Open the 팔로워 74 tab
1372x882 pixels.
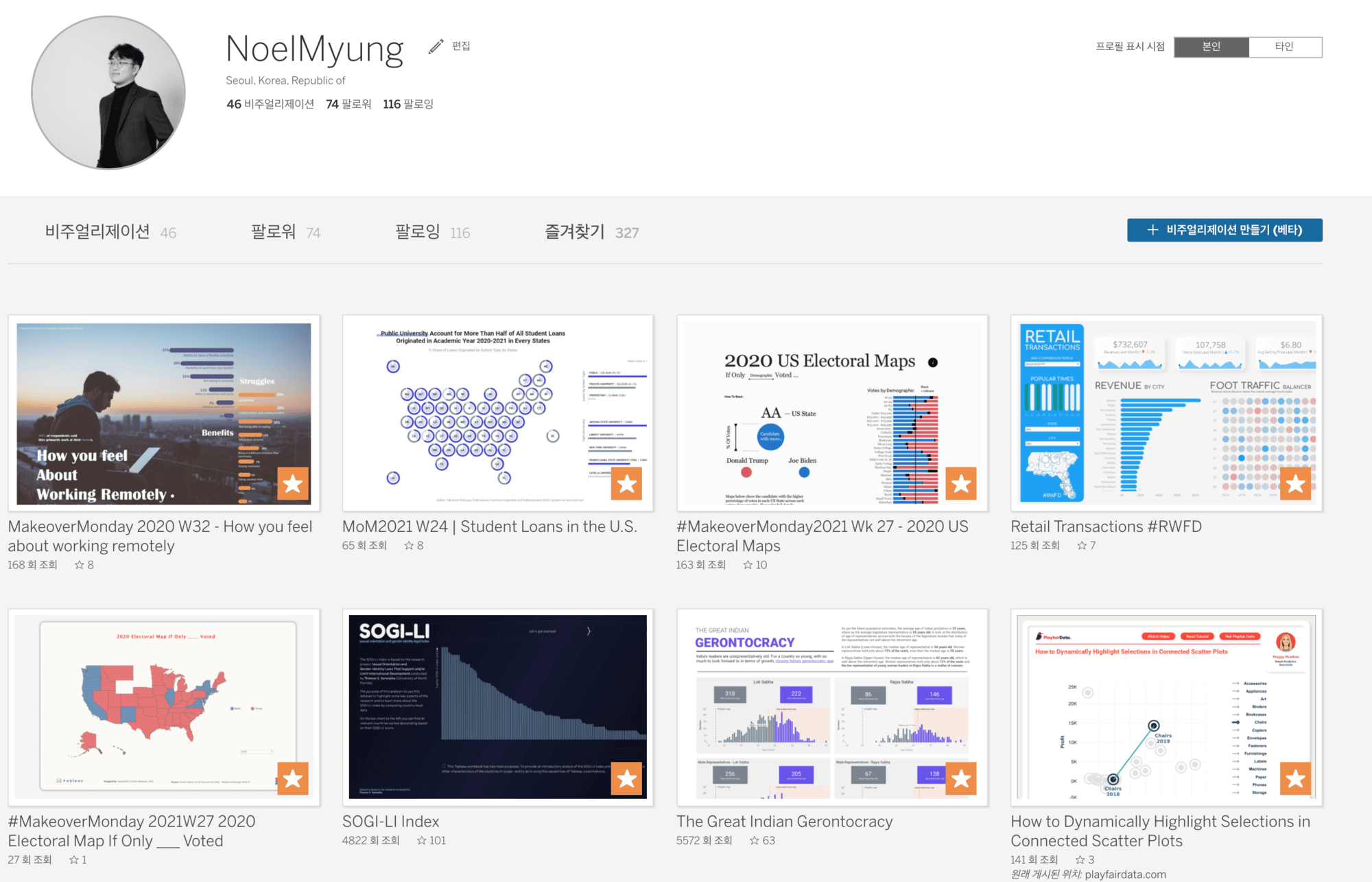285,232
